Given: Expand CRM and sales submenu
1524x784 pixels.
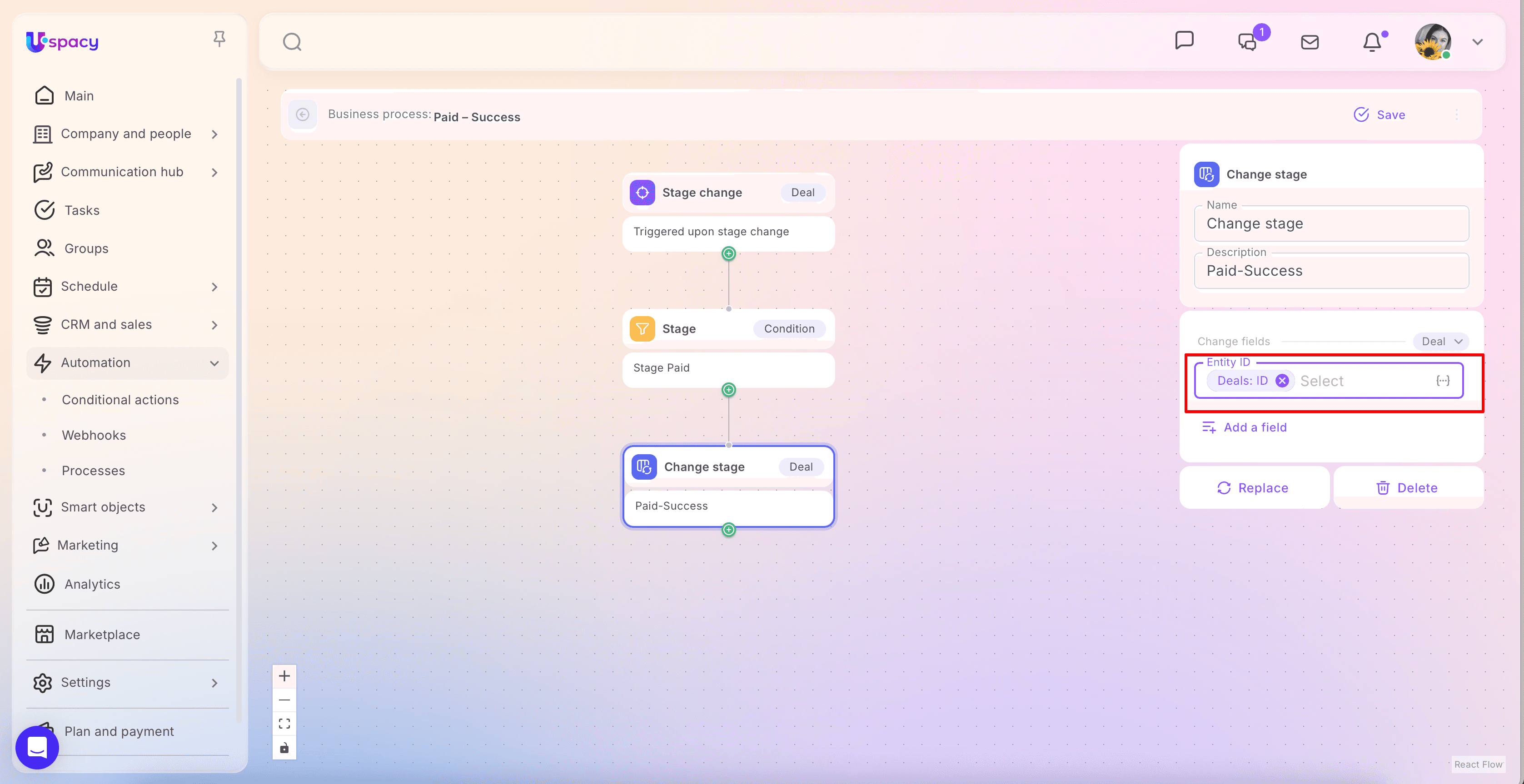Looking at the screenshot, I should (x=214, y=325).
